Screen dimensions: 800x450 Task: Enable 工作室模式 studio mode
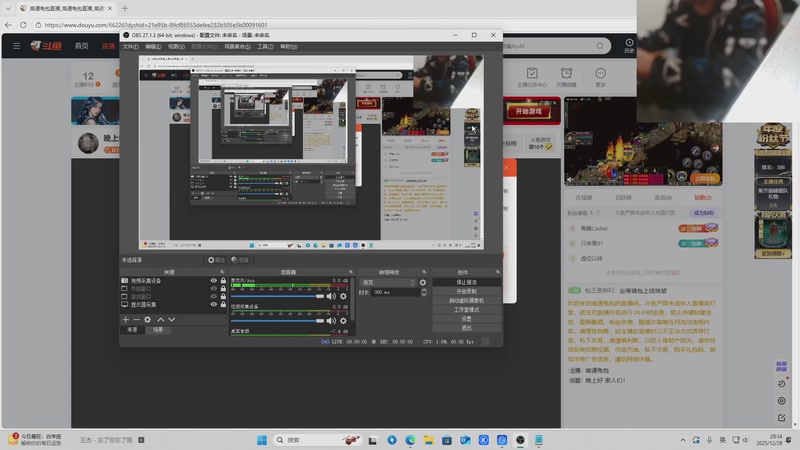coord(466,310)
